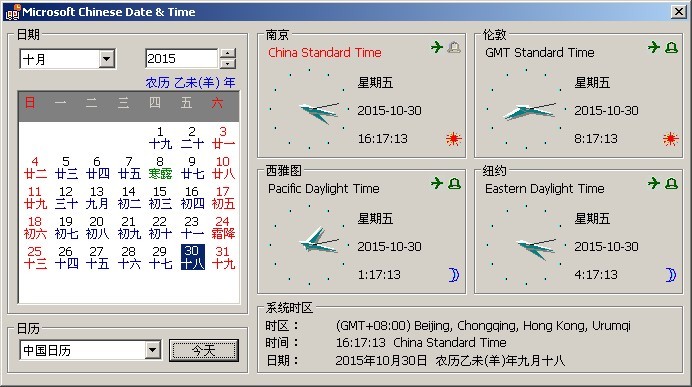
Task: Click the red sun icon in 南京 panel
Action: click(x=454, y=139)
